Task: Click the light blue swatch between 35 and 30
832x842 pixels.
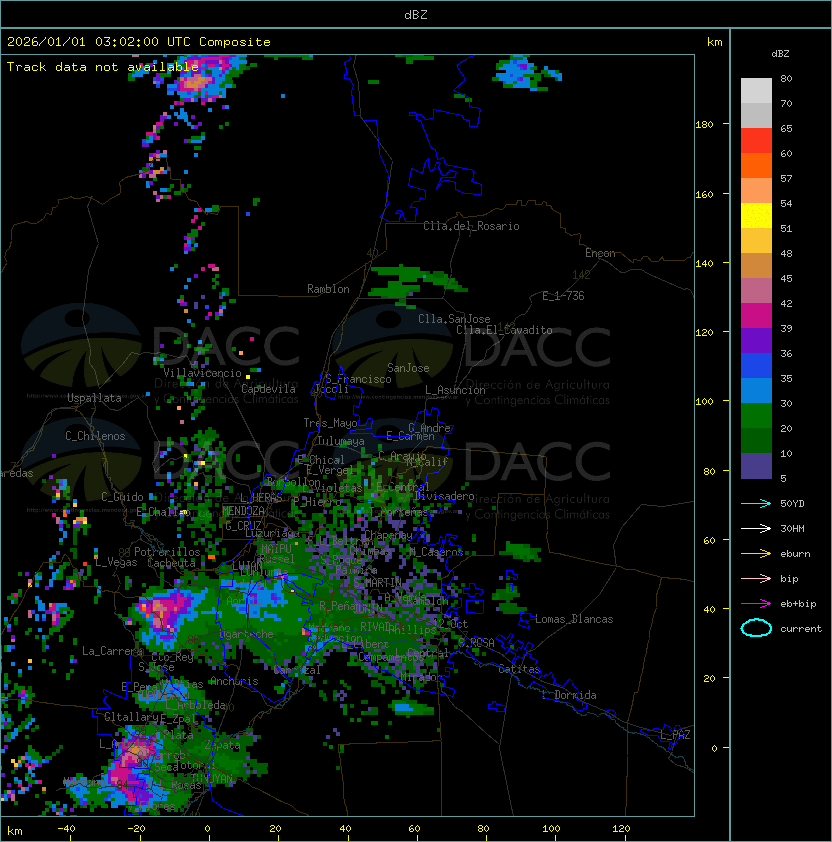Action: coord(756,391)
